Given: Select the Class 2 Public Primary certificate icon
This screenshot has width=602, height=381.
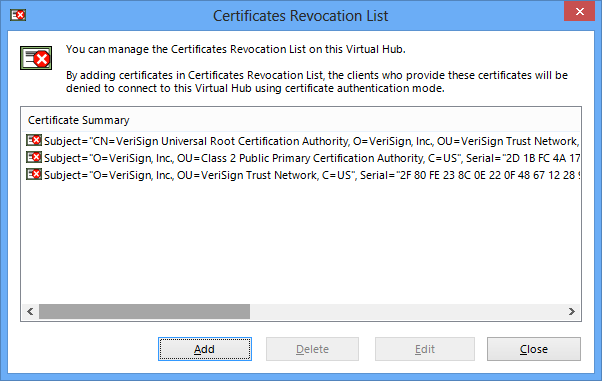Looking at the screenshot, I should [34, 157].
